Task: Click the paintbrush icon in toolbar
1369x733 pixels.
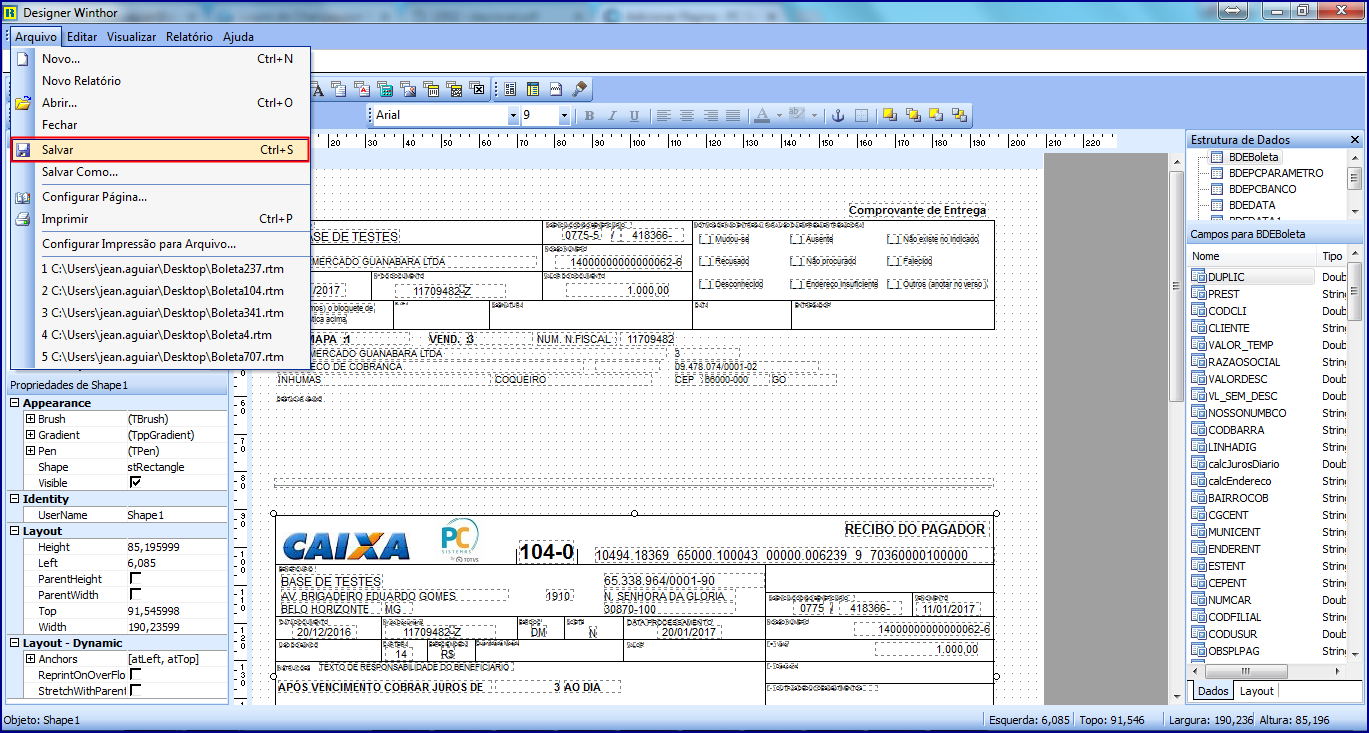Action: coord(580,89)
